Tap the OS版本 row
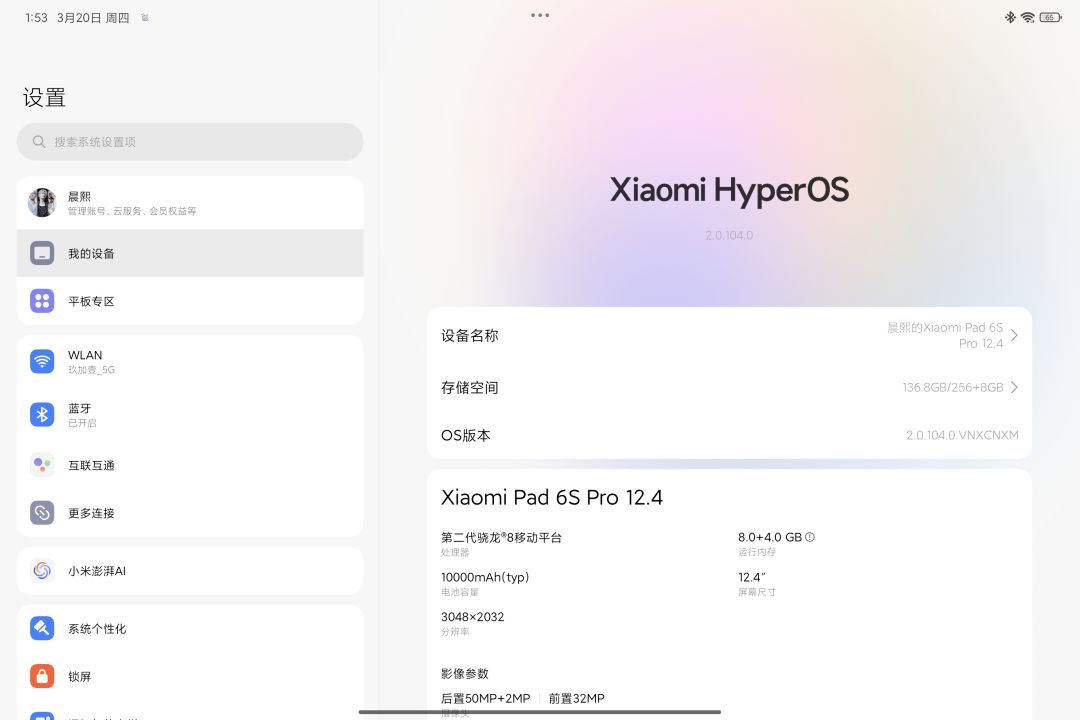 (729, 435)
